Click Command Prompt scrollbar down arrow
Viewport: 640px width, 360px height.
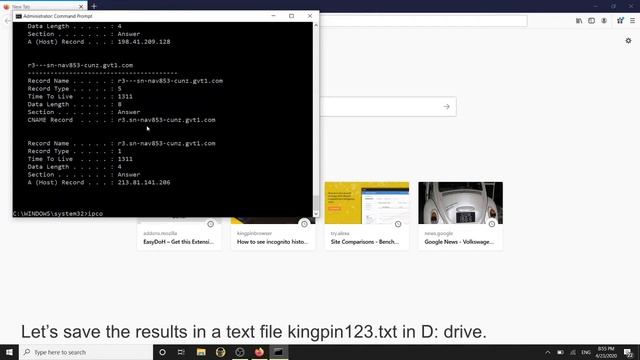coord(316,213)
